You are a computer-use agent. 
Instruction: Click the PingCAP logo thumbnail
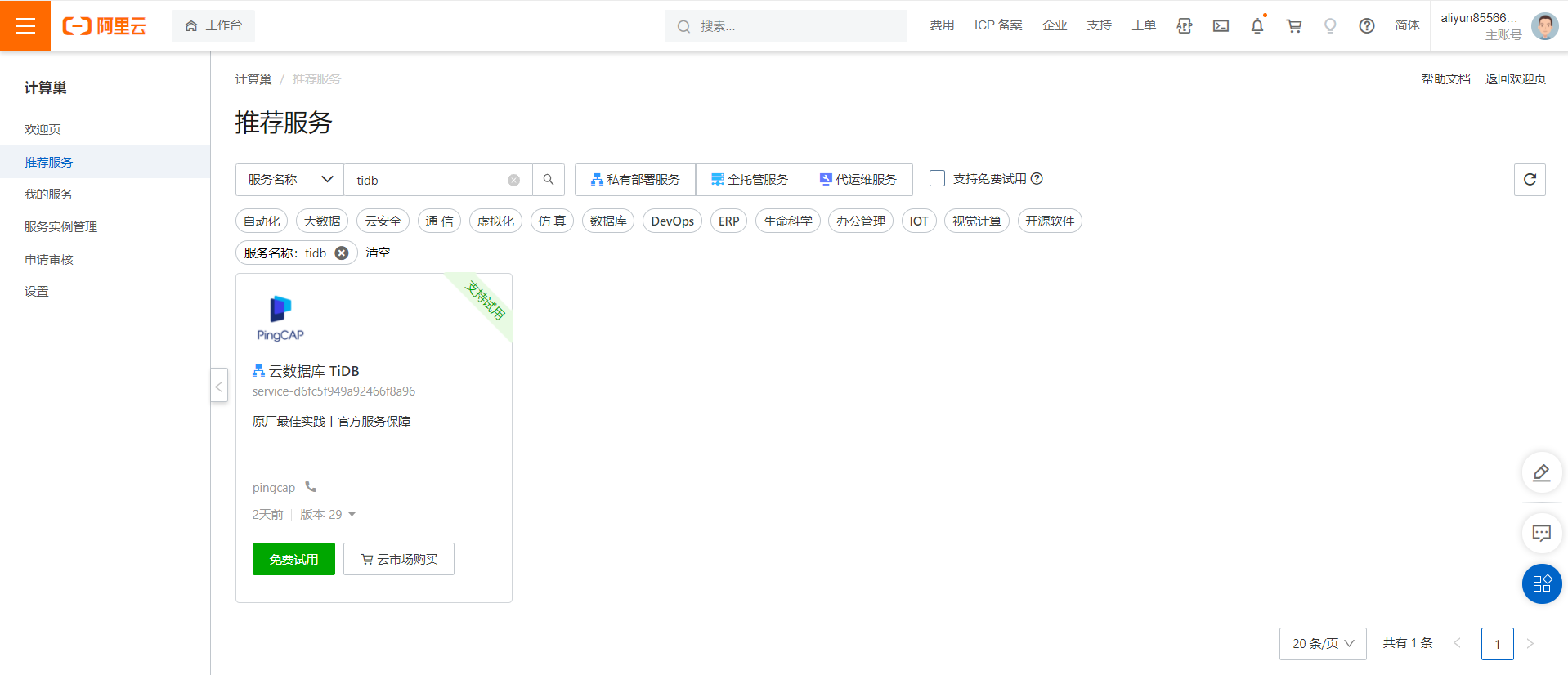pyautogui.click(x=280, y=319)
